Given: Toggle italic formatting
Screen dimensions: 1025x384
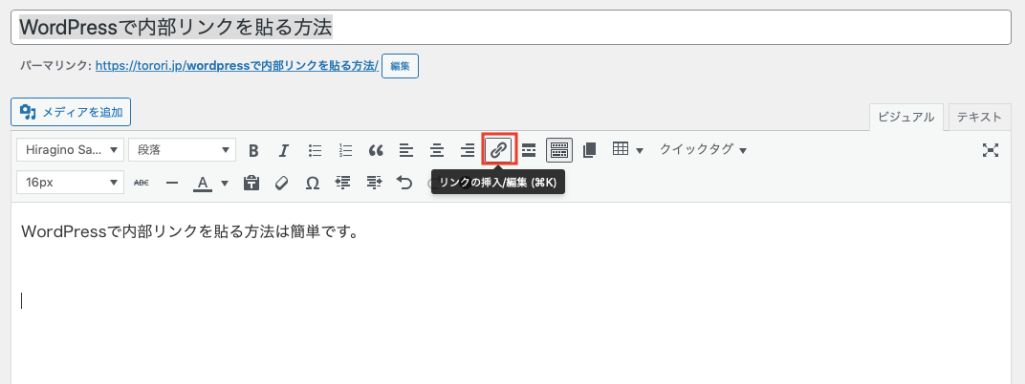Looking at the screenshot, I should (x=284, y=150).
